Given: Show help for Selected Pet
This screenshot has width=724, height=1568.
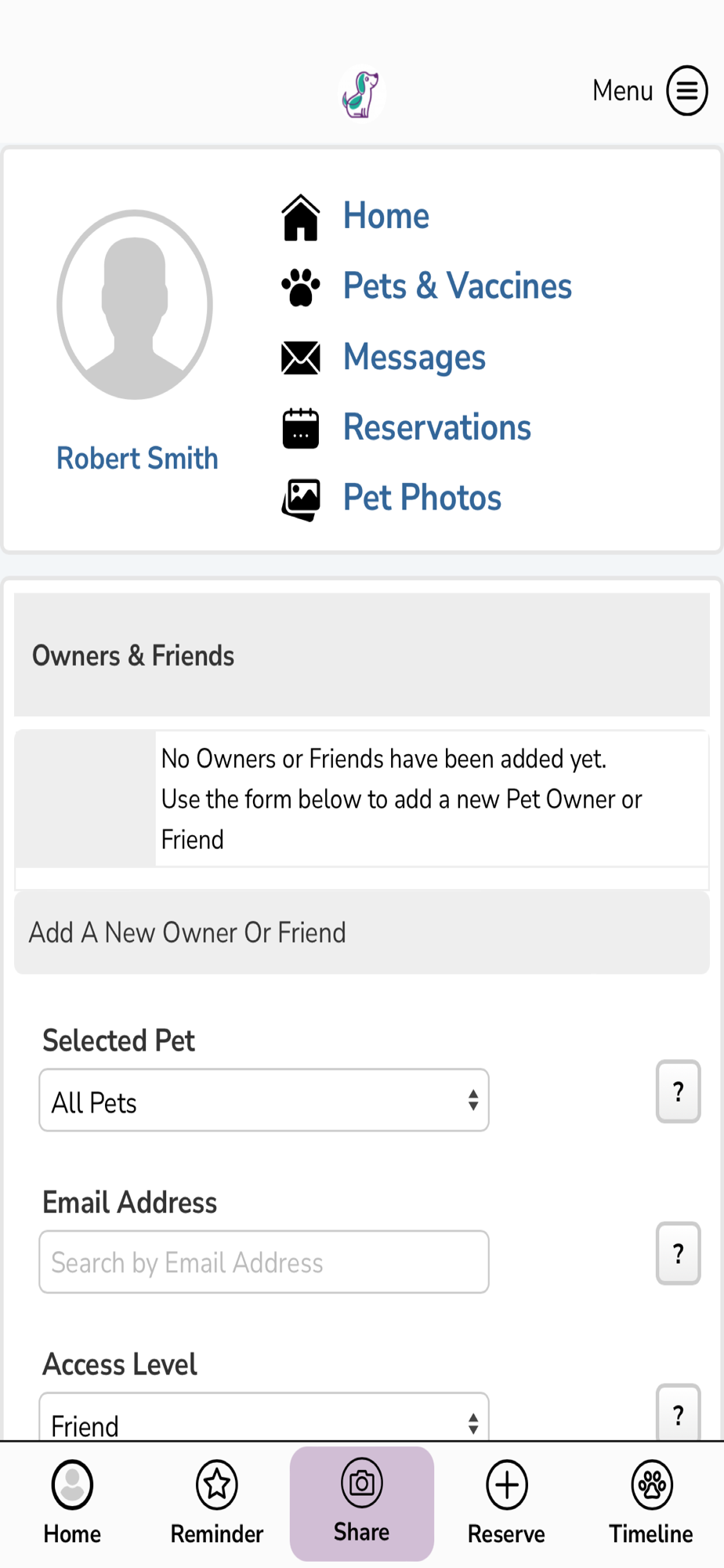Looking at the screenshot, I should (679, 1091).
